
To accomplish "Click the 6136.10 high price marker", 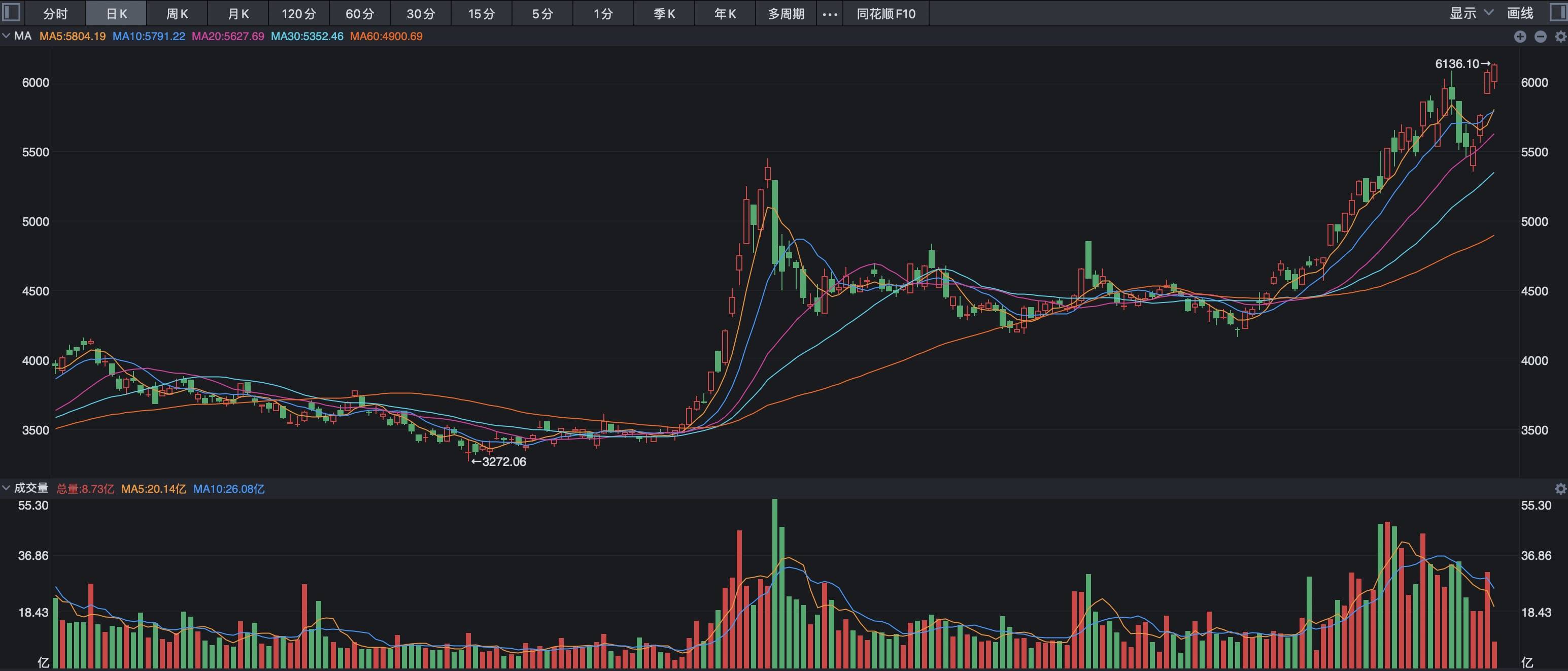I will click(x=1462, y=63).
